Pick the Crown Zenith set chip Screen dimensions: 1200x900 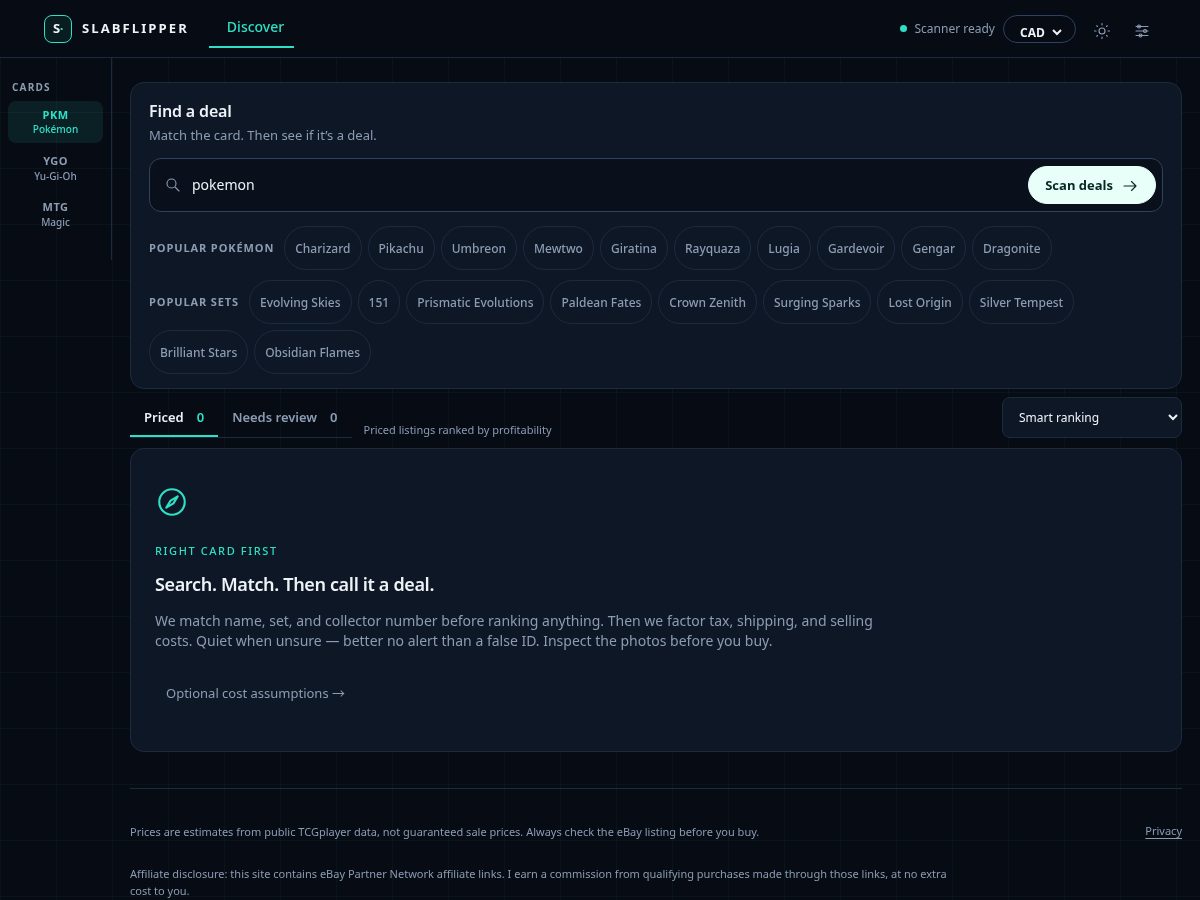click(x=707, y=302)
